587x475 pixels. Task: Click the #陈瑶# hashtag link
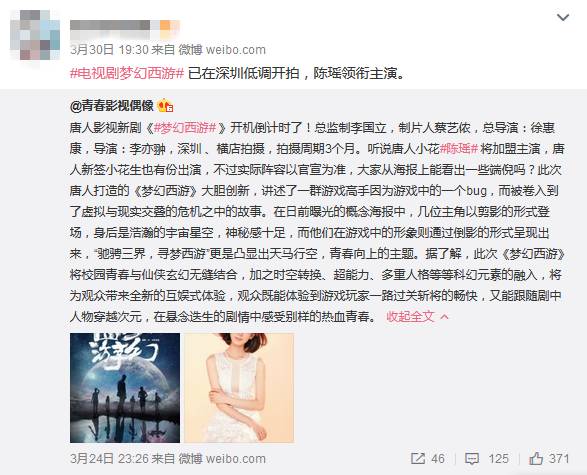click(x=459, y=149)
